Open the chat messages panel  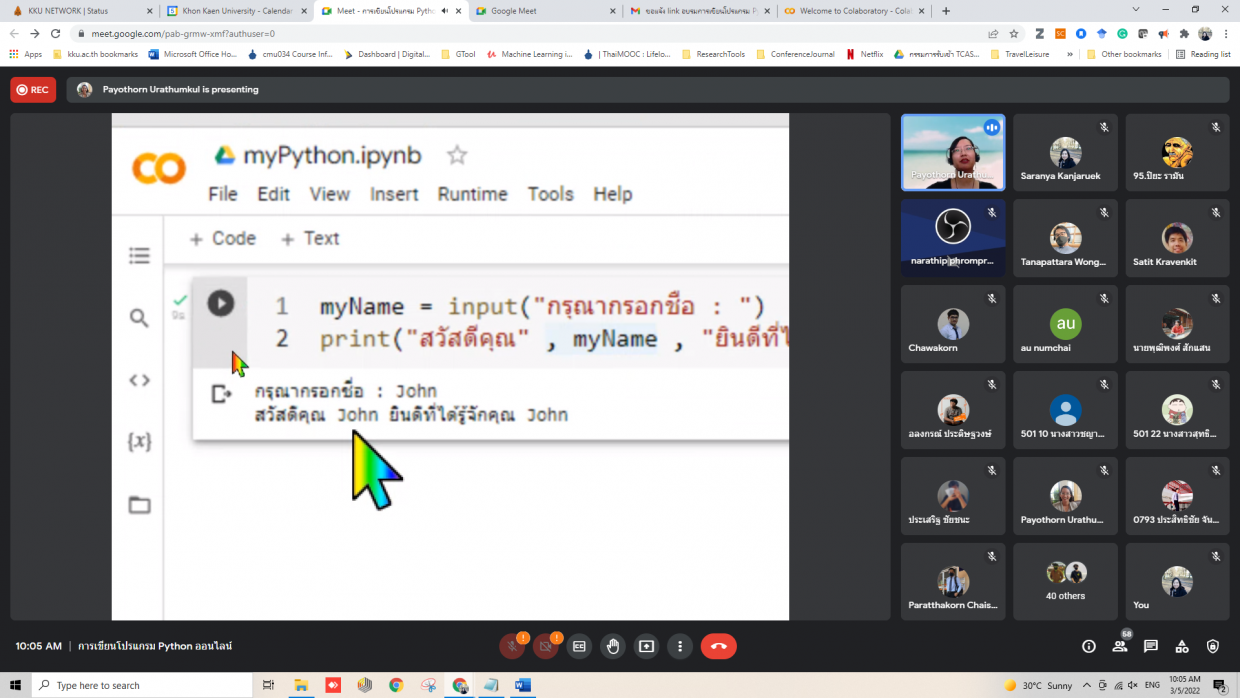pyautogui.click(x=1151, y=646)
